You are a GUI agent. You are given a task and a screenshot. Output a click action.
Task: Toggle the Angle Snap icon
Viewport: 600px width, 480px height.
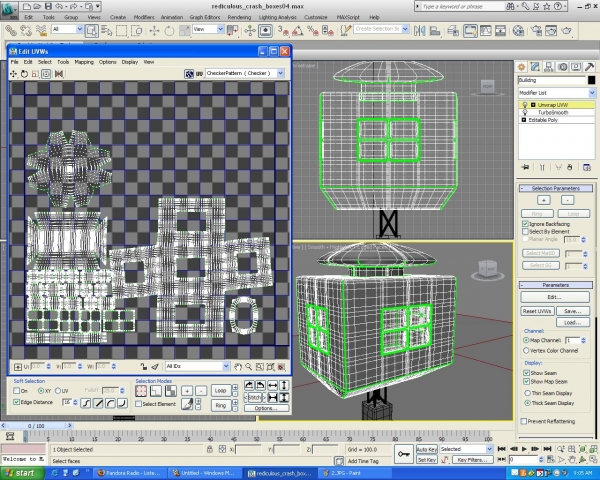click(x=298, y=31)
